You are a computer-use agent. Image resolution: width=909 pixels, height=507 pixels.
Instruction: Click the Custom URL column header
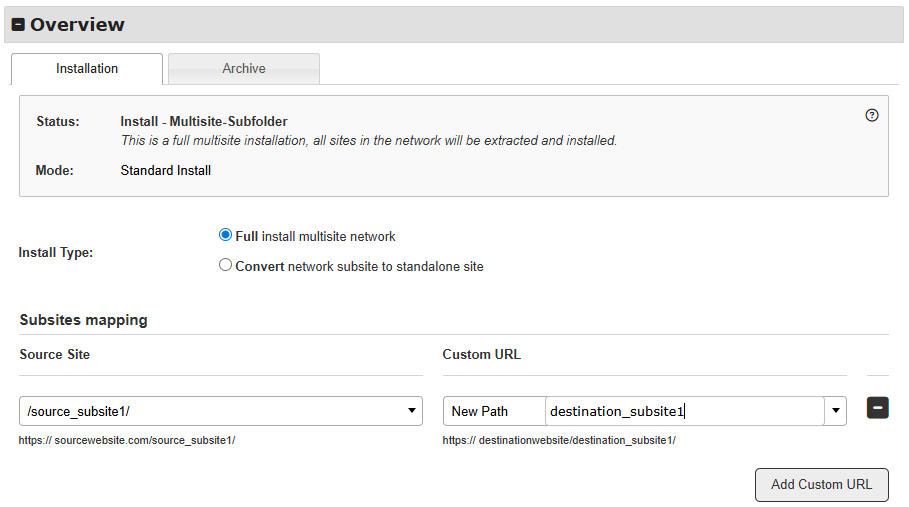pyautogui.click(x=481, y=354)
